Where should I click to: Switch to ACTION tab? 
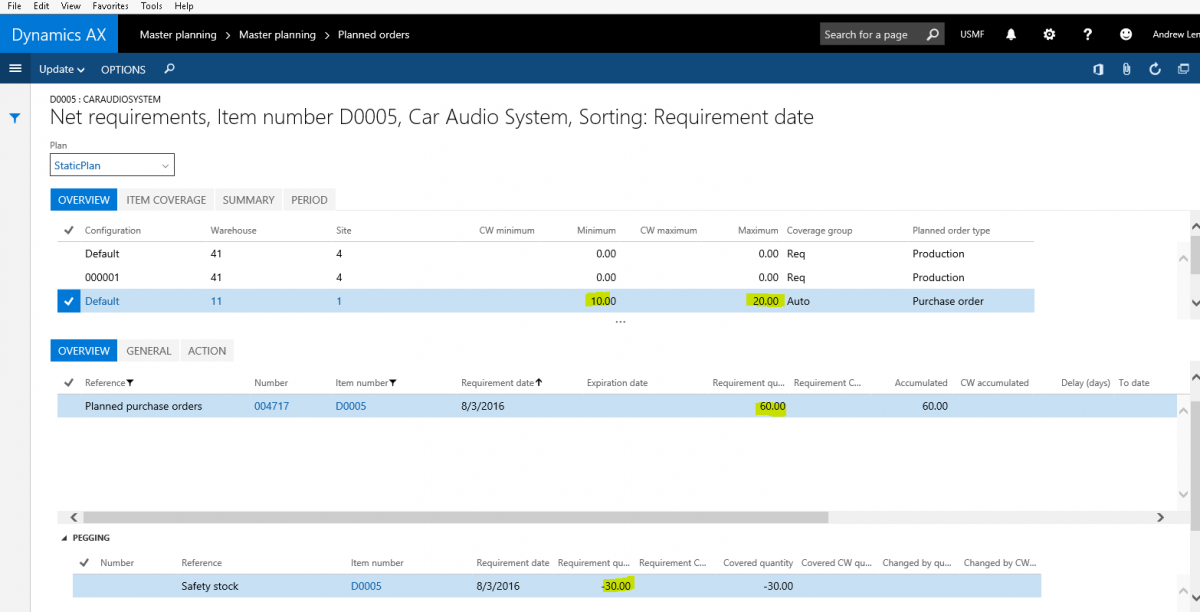click(207, 351)
